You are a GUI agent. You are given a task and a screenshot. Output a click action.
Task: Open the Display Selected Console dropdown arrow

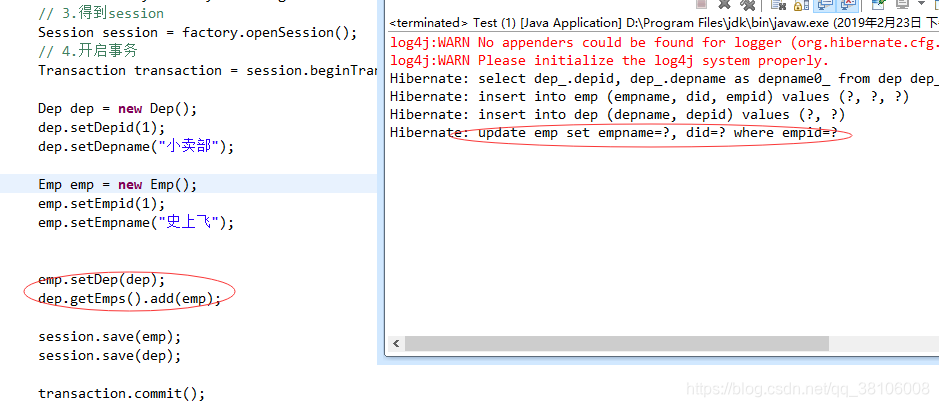tap(921, 4)
